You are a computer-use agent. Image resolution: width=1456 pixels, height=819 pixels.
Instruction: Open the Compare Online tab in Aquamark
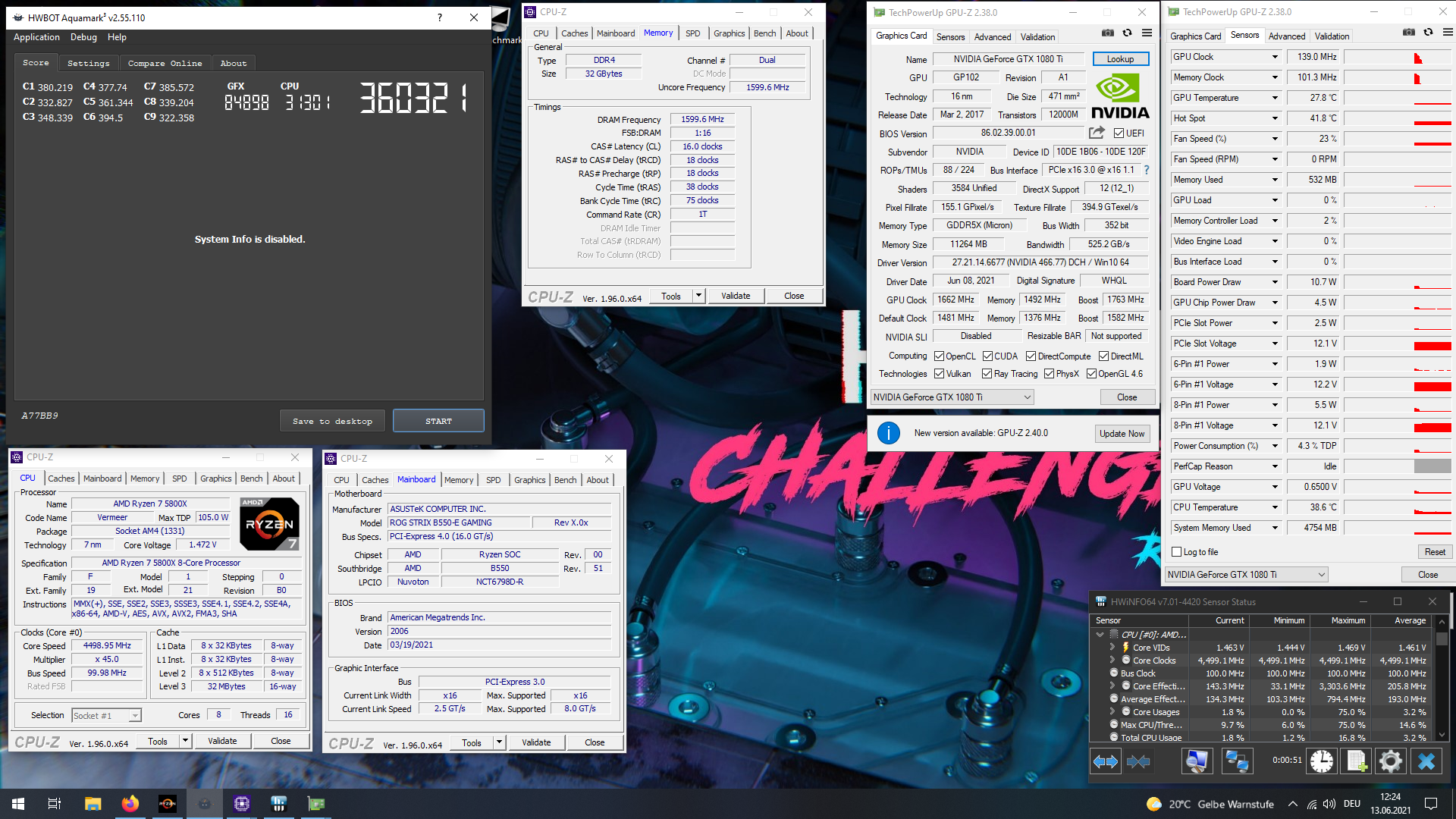pos(165,64)
